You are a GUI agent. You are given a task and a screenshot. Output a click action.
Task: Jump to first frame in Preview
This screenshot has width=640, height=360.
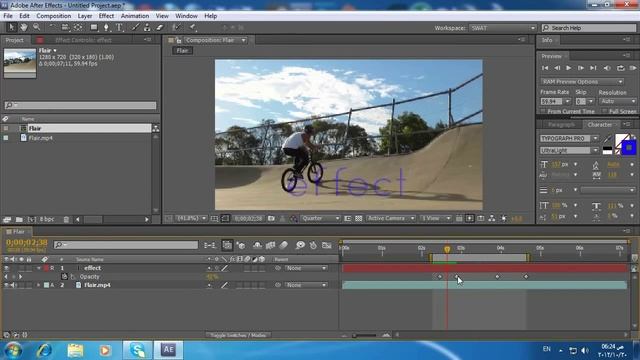[545, 68]
